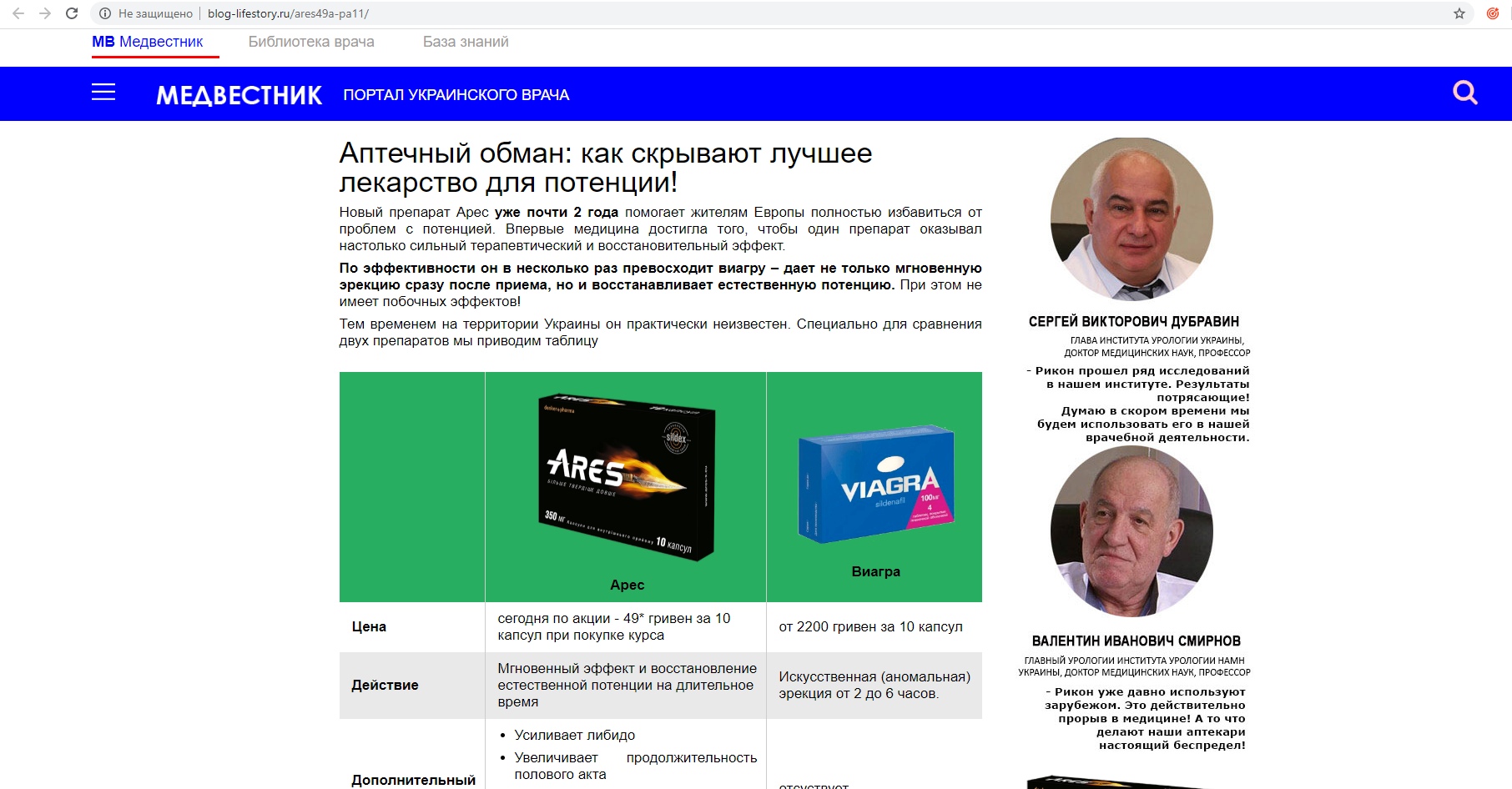
Task: Switch to Библиотека врача tab
Action: (311, 42)
